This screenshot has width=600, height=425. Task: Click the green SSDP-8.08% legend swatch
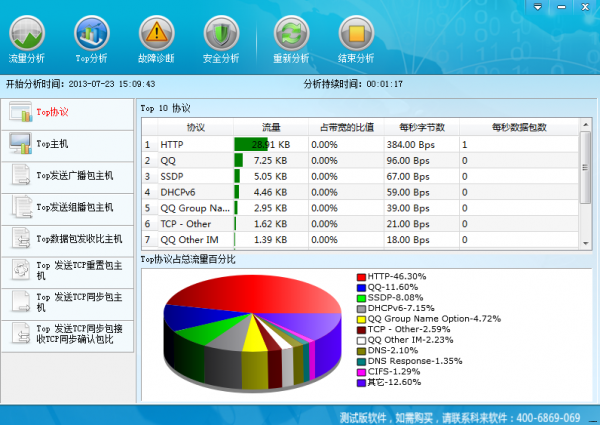click(361, 298)
